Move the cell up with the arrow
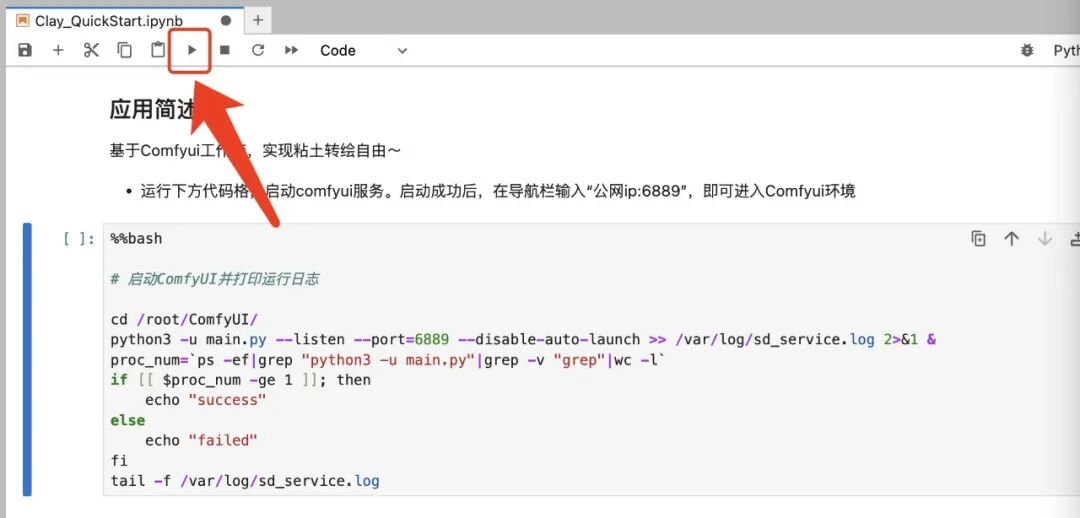The image size is (1080, 518). pos(1011,239)
